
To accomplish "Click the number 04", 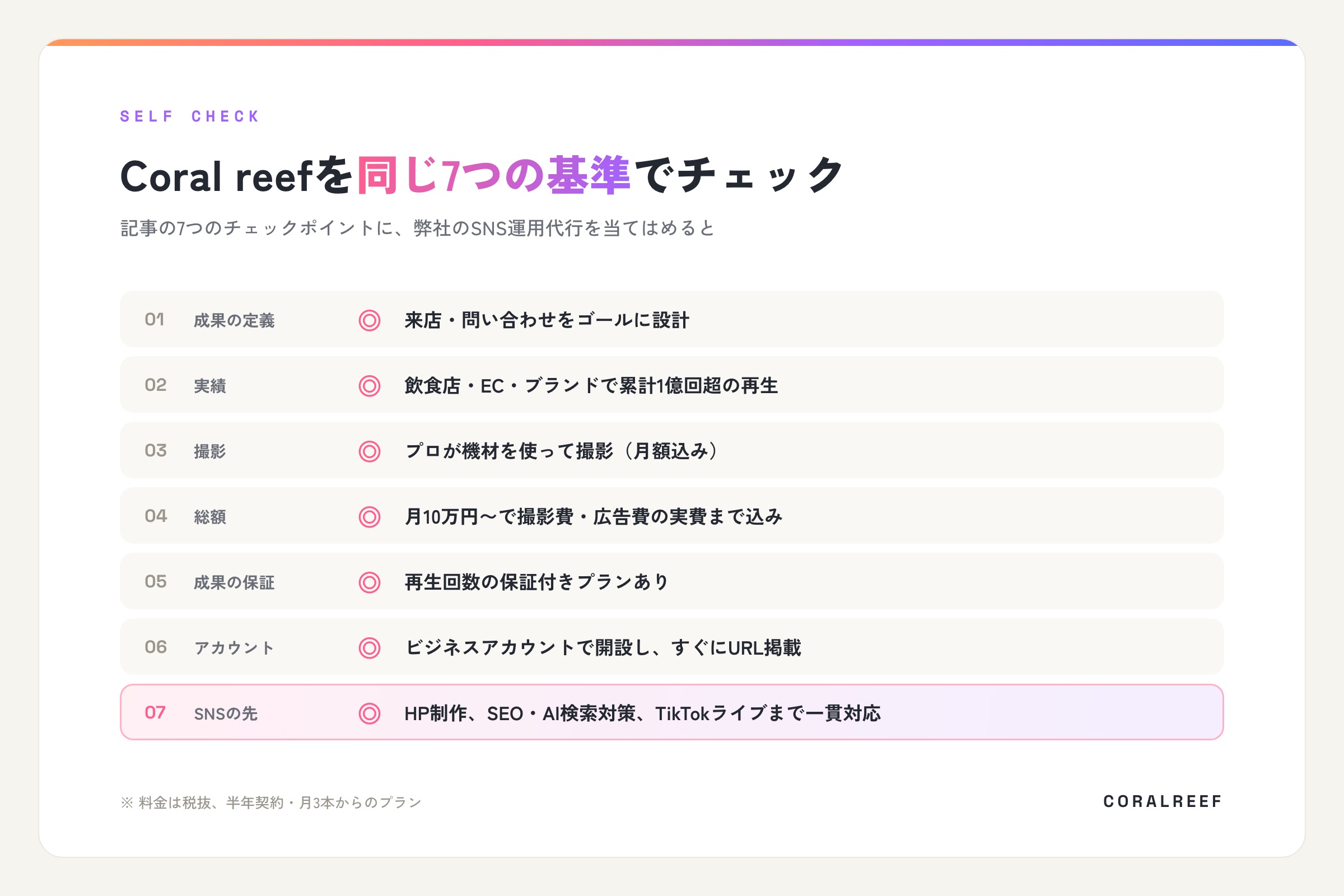I will [x=156, y=516].
